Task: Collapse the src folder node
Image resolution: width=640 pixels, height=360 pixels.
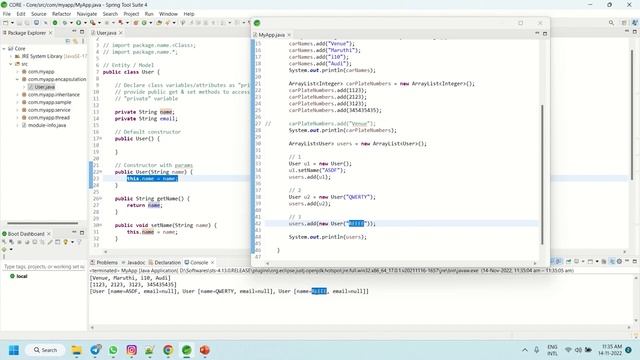Action: (x=11, y=64)
